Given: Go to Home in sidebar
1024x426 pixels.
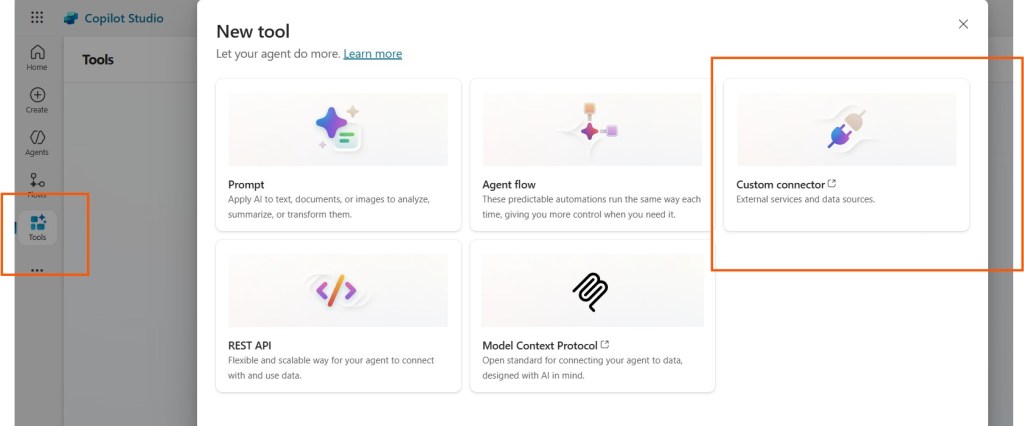Looking at the screenshot, I should click(x=37, y=58).
